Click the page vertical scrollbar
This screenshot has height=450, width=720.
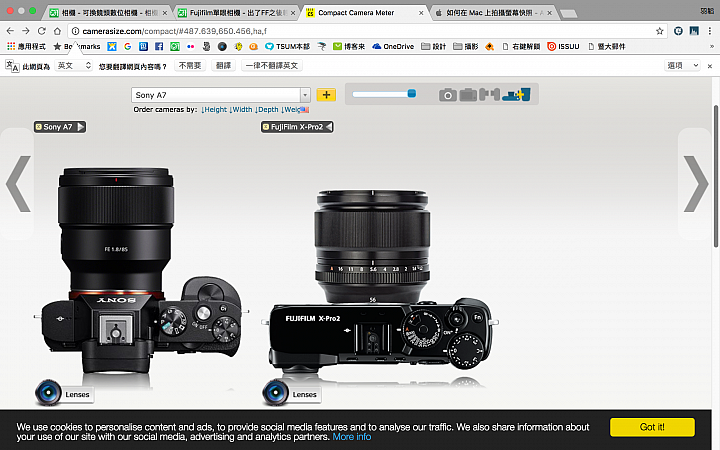[716, 177]
